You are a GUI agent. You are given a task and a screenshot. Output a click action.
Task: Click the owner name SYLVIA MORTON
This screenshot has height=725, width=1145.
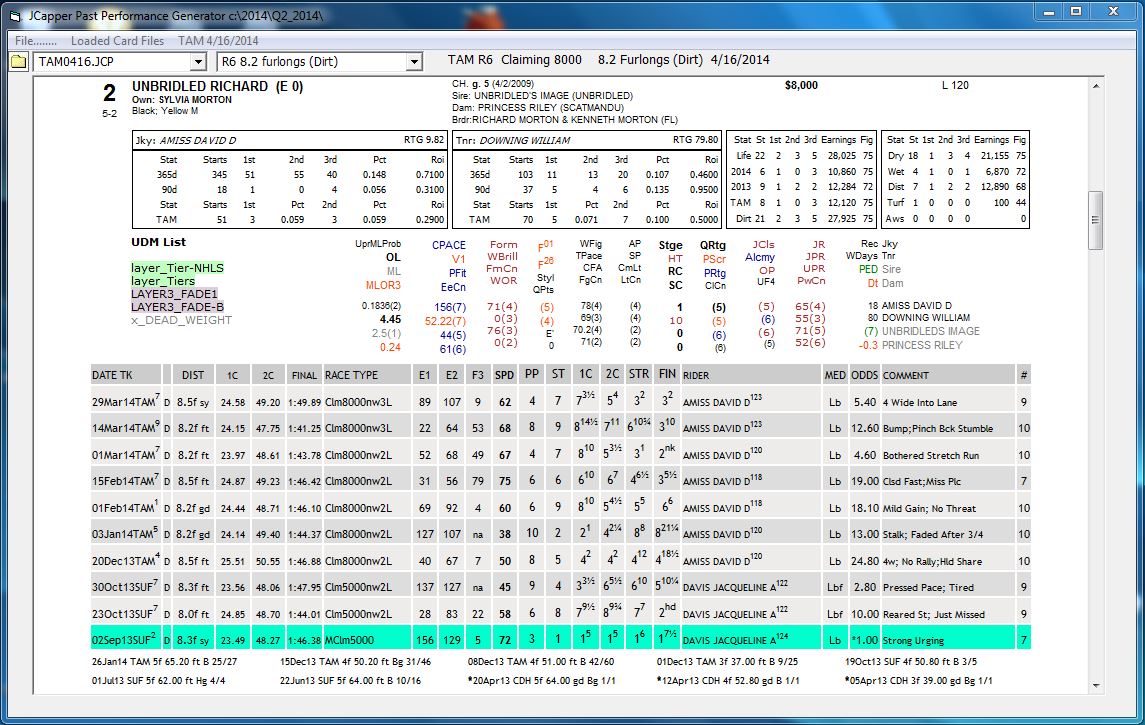(195, 100)
